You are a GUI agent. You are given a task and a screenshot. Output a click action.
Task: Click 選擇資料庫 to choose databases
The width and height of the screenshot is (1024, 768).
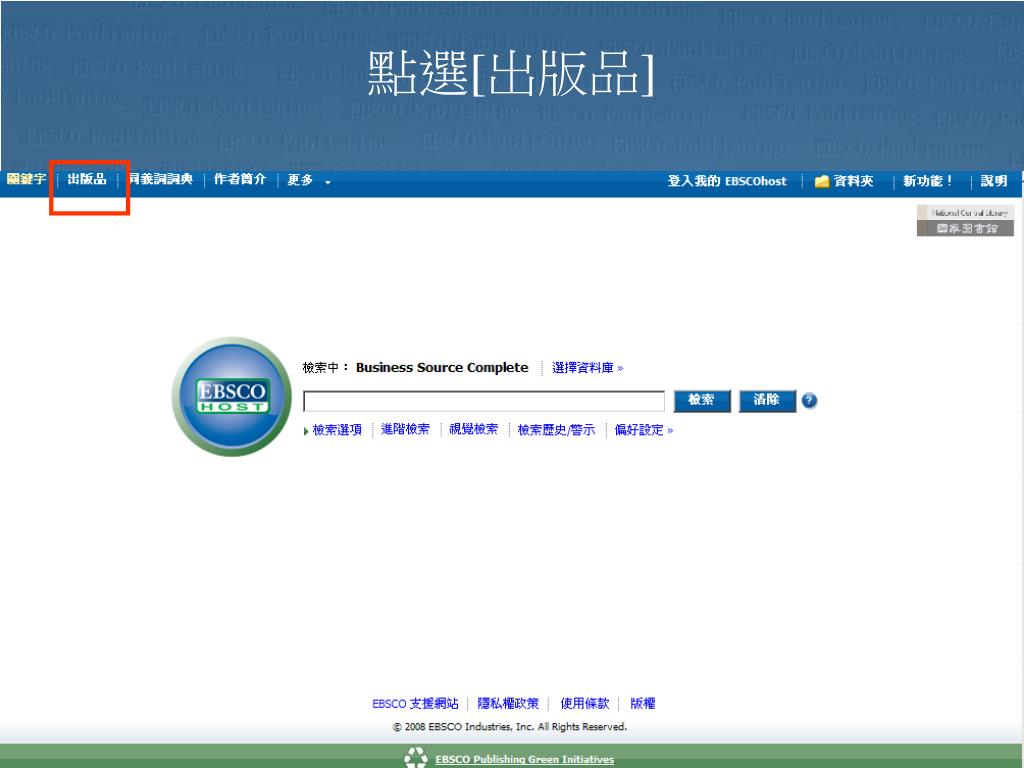(587, 368)
